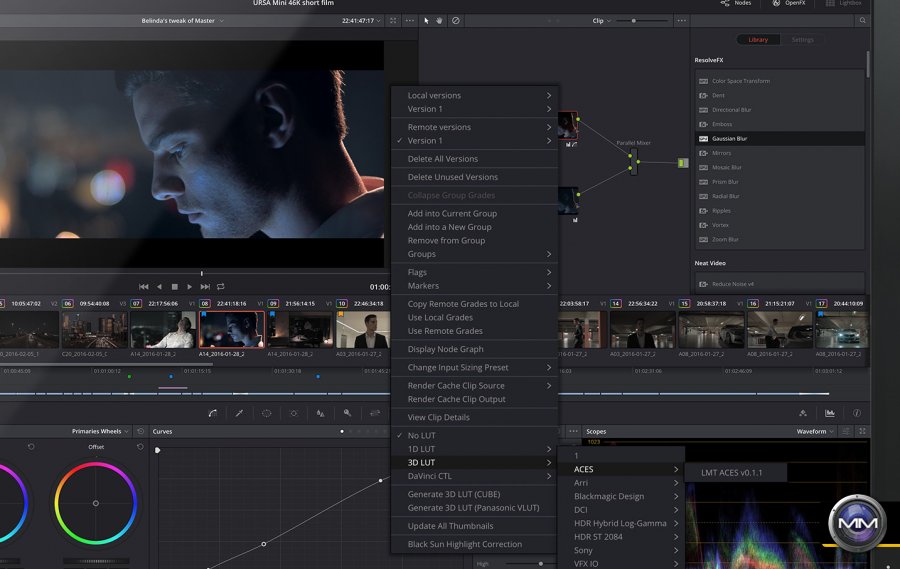Open the Information panel icon
The width and height of the screenshot is (900, 569).
pos(856,413)
